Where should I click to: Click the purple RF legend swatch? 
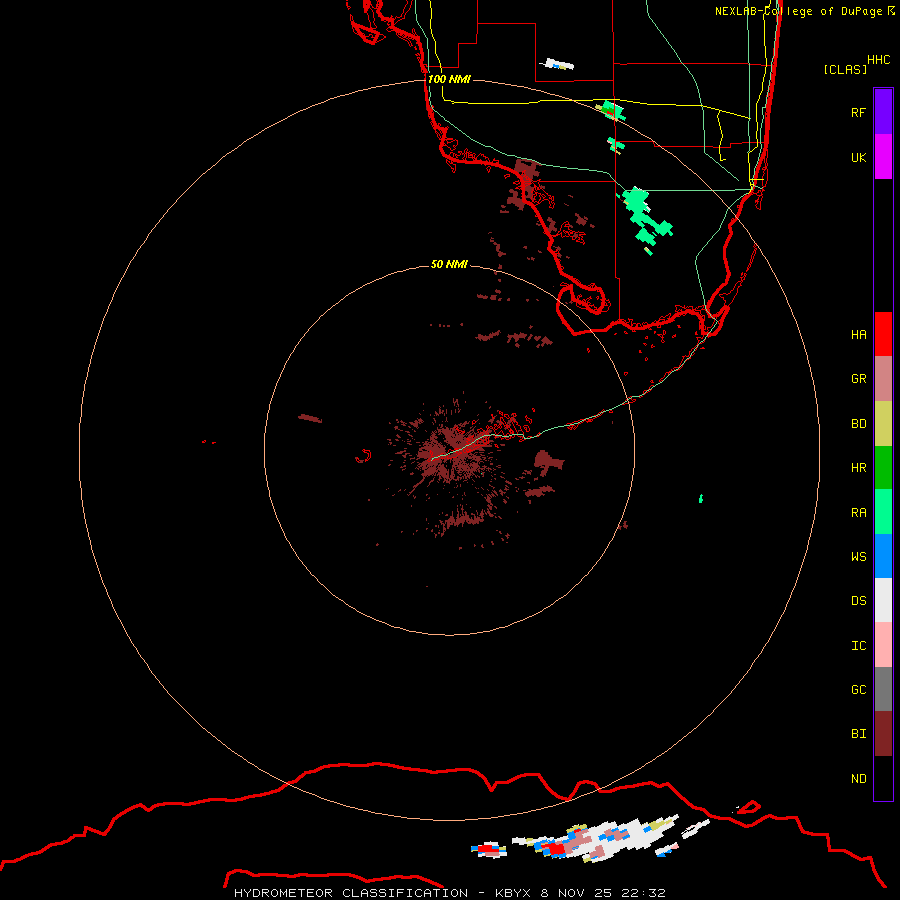pos(883,112)
